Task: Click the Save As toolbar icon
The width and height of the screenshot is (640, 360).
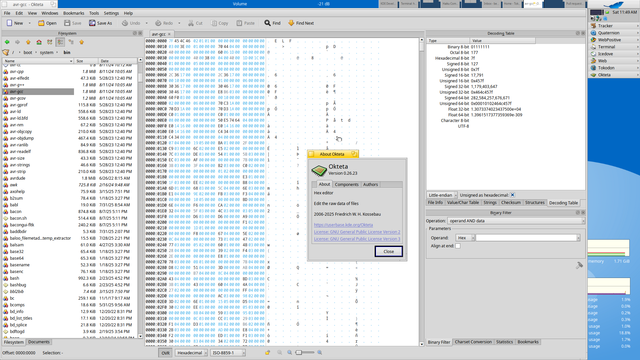Action: [x=92, y=23]
